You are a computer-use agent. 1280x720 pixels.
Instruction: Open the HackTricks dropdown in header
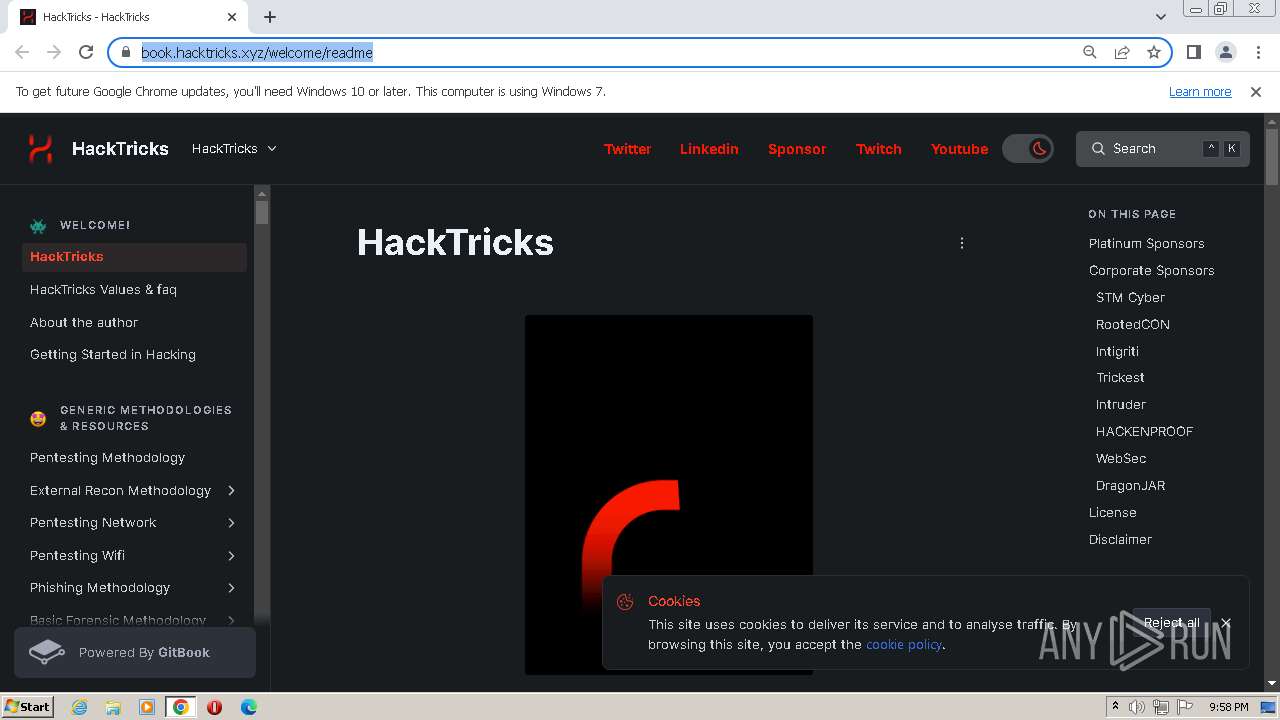coord(234,148)
